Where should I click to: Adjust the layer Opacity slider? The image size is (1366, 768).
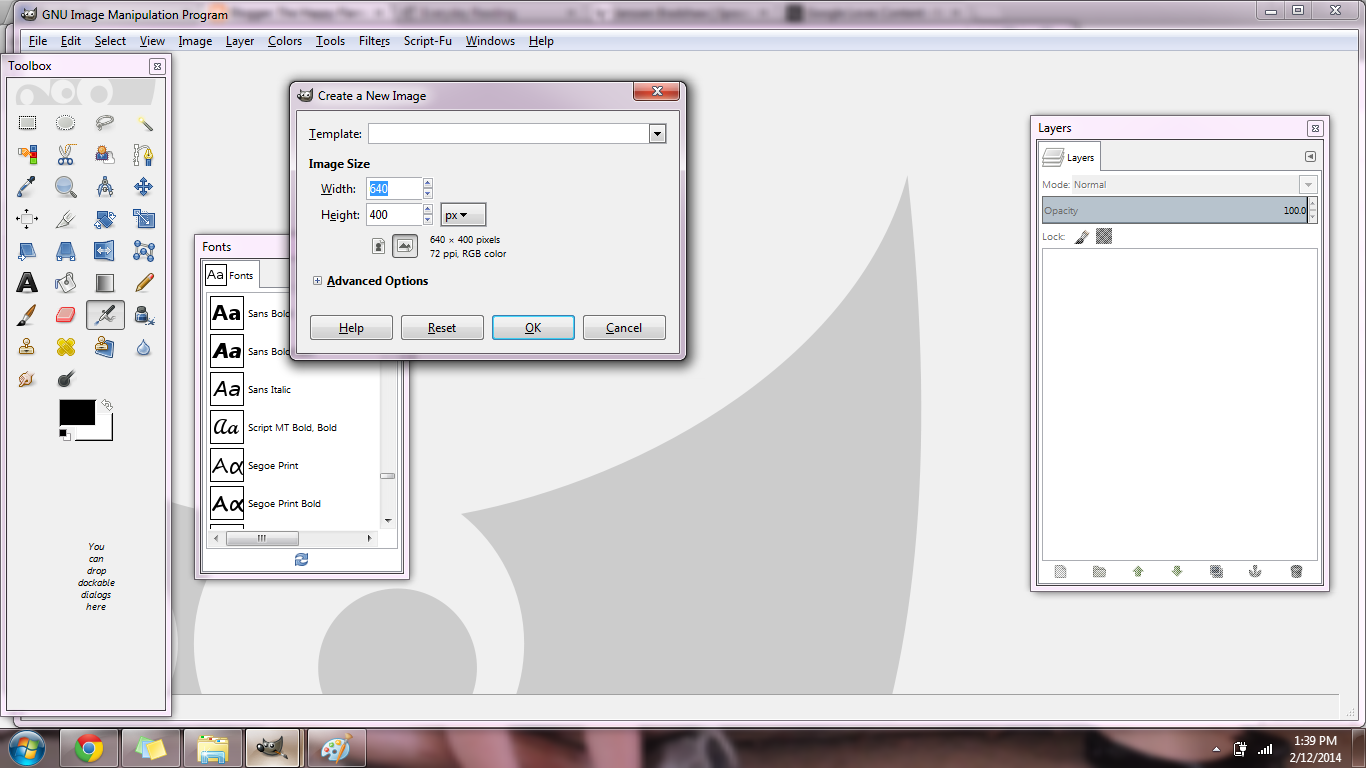point(1174,210)
